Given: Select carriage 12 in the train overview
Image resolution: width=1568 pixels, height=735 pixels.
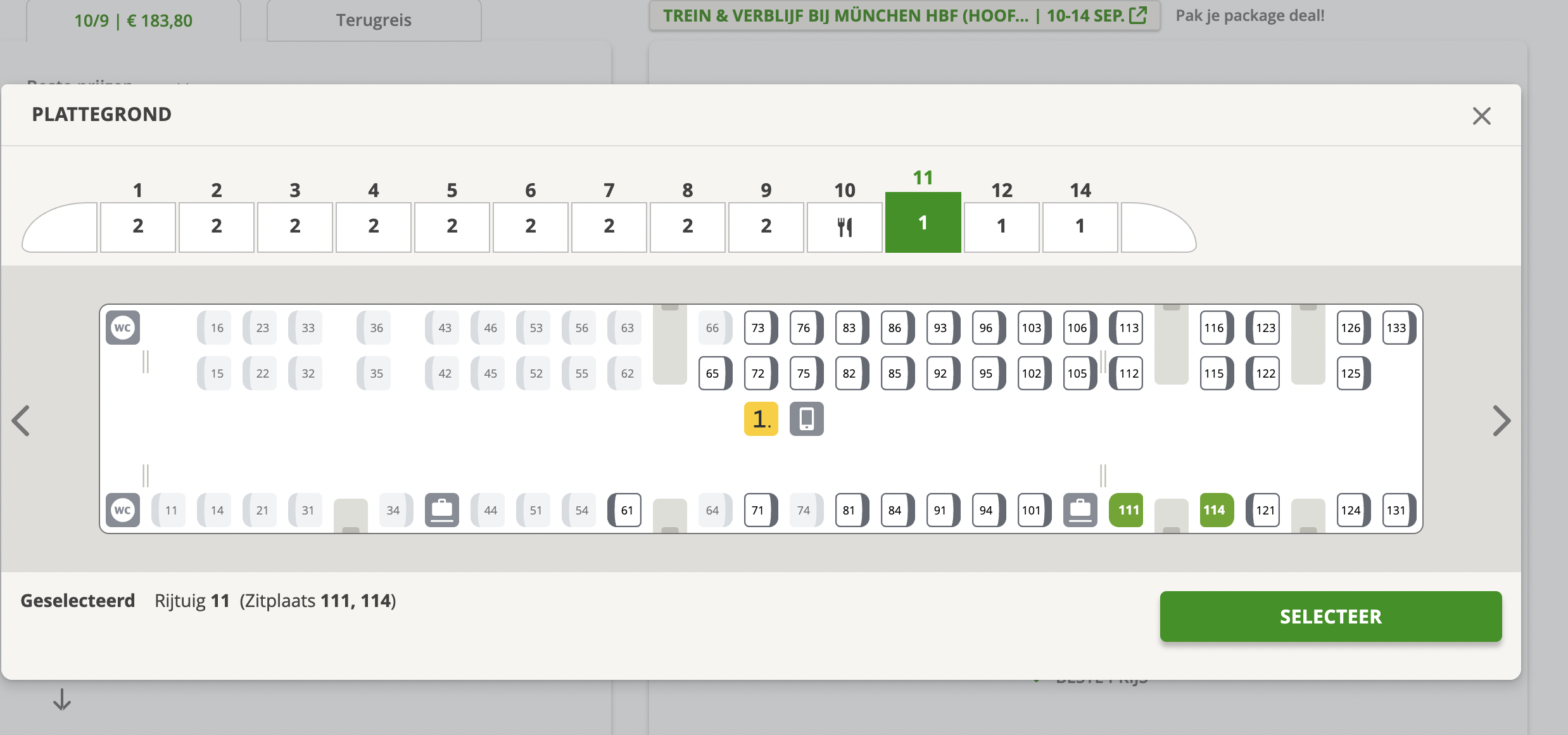Looking at the screenshot, I should click(1001, 226).
